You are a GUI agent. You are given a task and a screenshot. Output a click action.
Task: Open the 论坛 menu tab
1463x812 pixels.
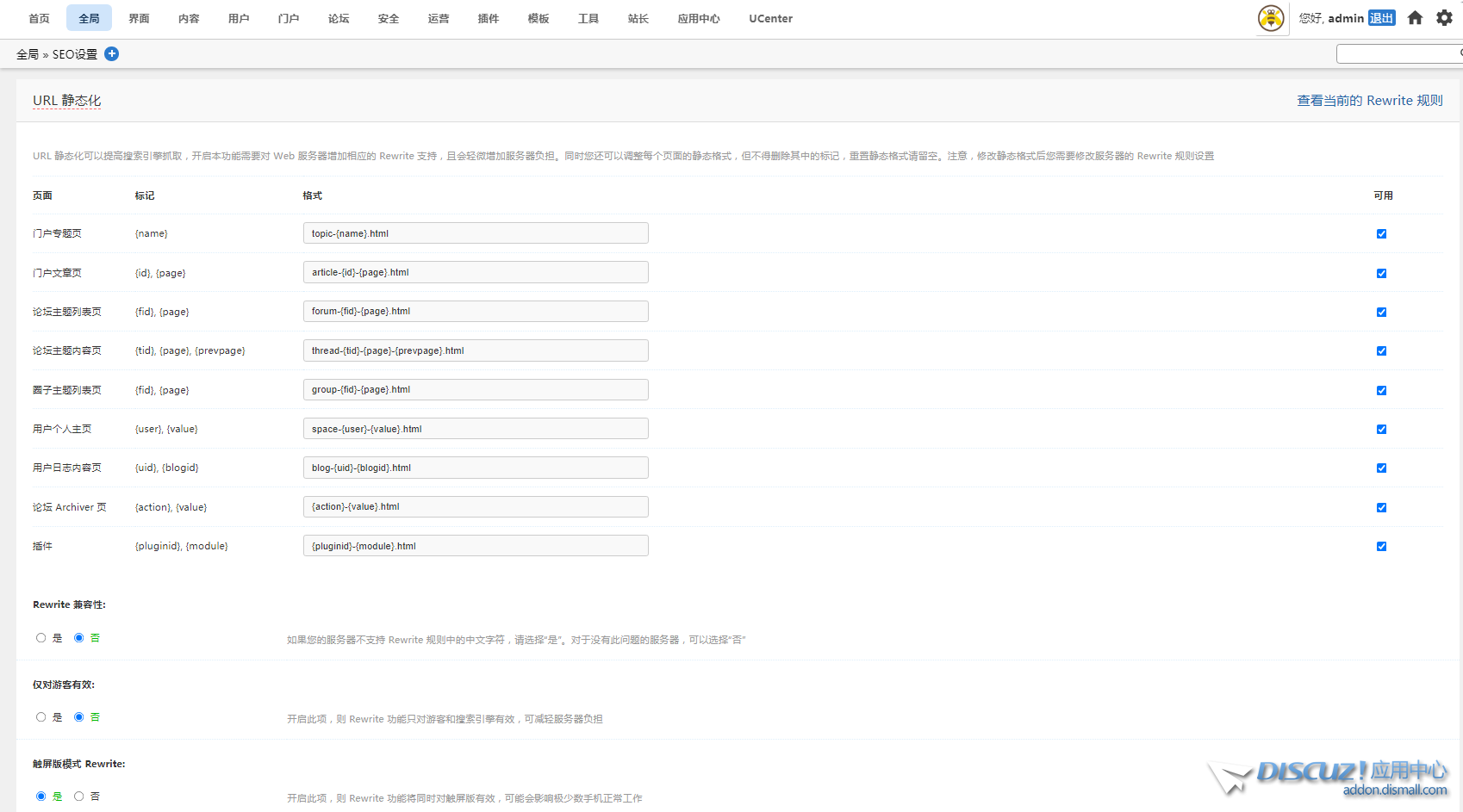point(339,18)
